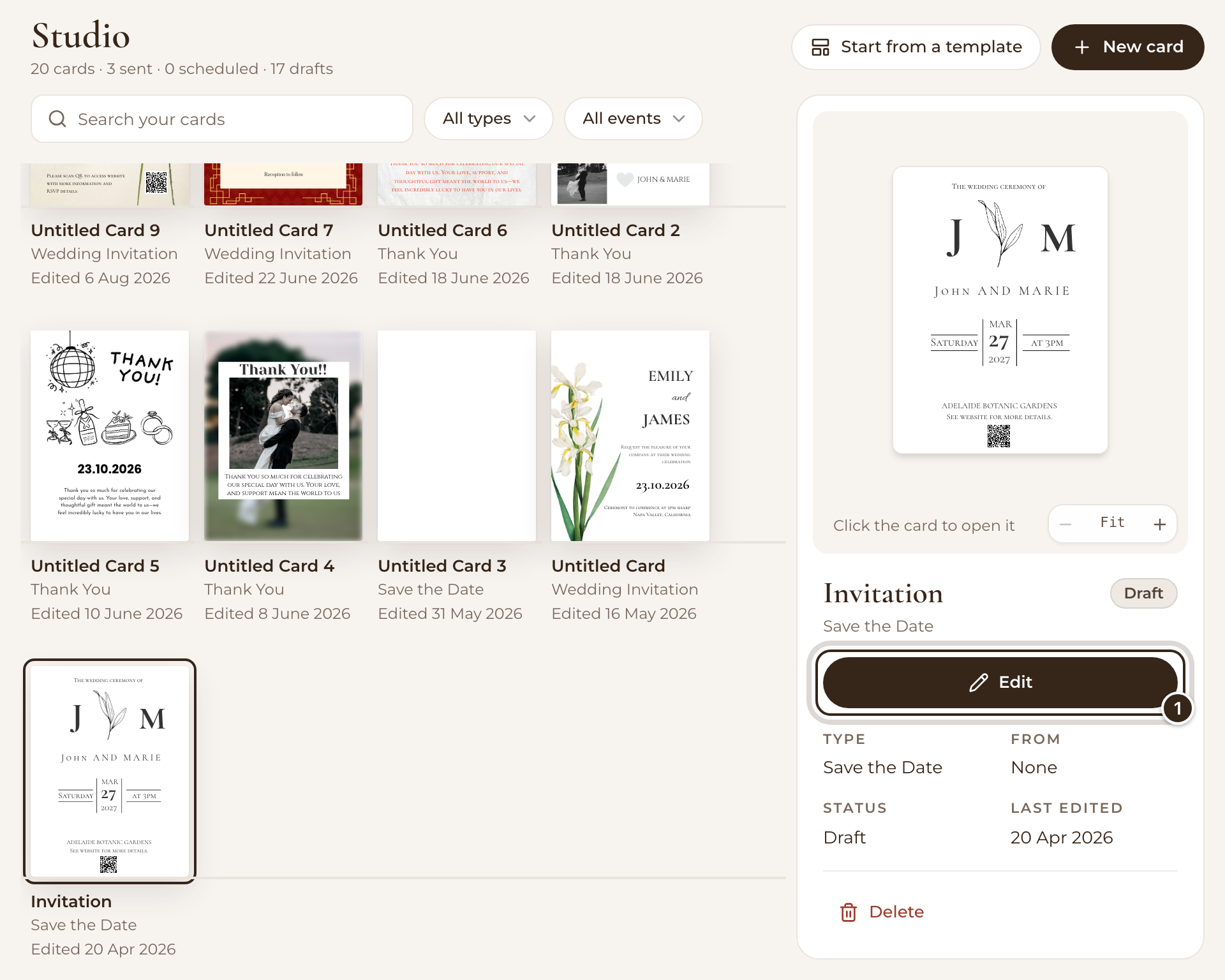This screenshot has height=980, width=1225.
Task: Click the trash can delete icon
Action: click(x=848, y=912)
